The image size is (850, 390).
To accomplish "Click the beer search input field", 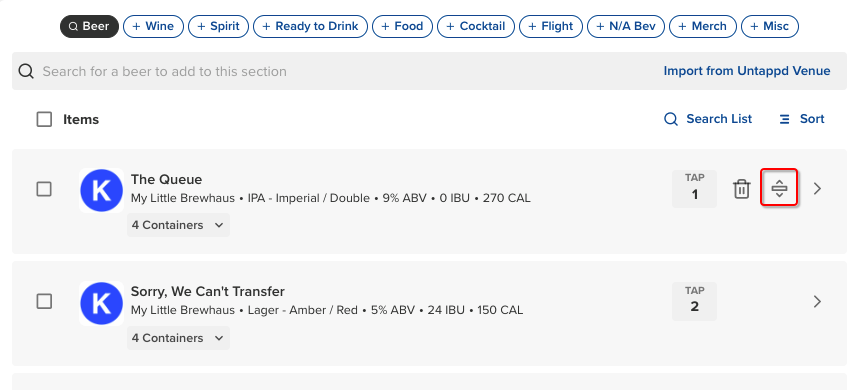I will coord(336,71).
